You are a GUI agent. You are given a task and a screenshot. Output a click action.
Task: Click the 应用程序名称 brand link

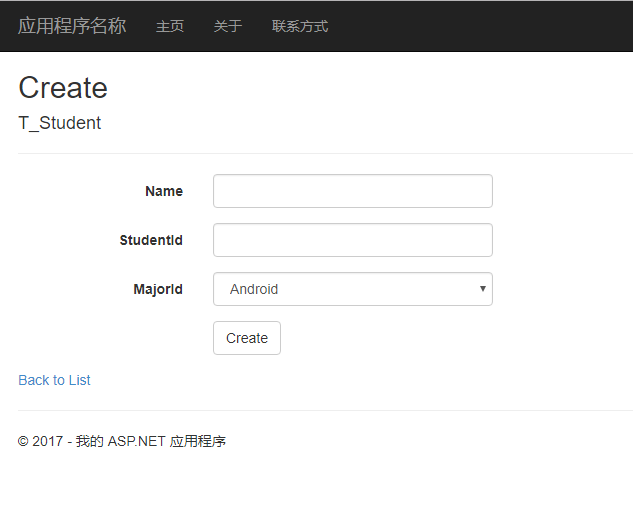point(72,26)
